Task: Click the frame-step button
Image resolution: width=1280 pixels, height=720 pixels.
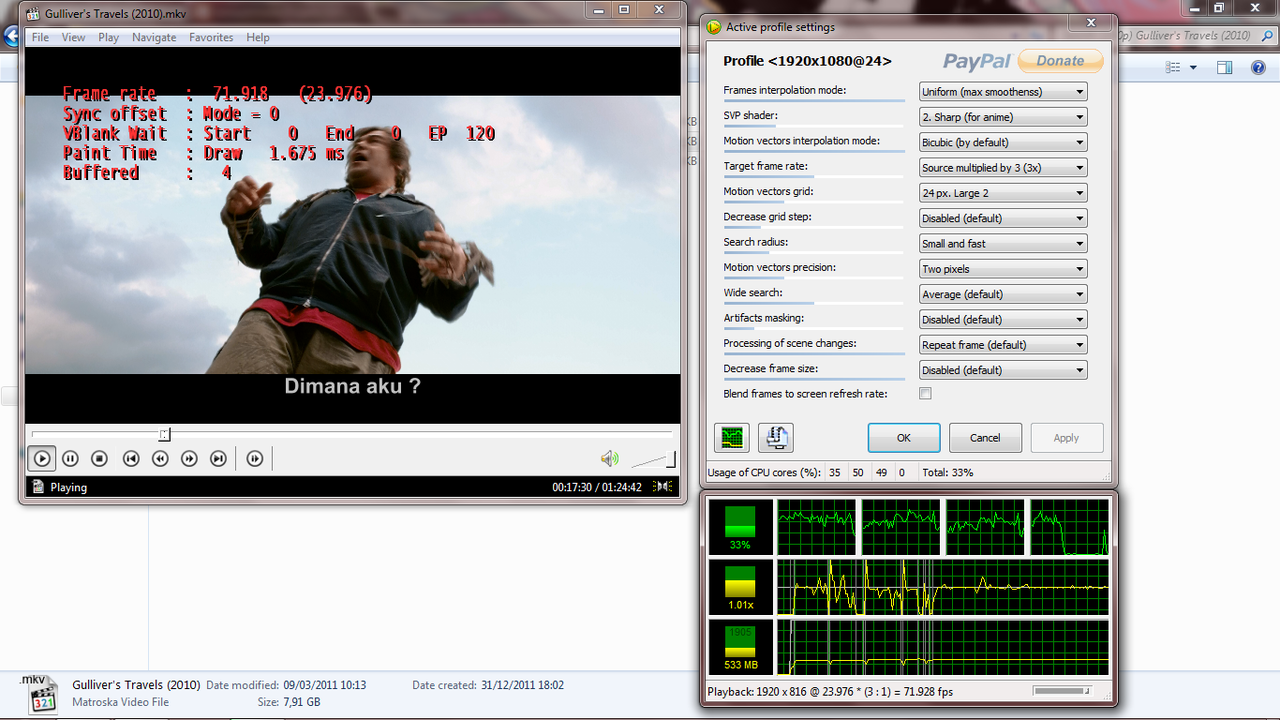Action: pos(255,459)
